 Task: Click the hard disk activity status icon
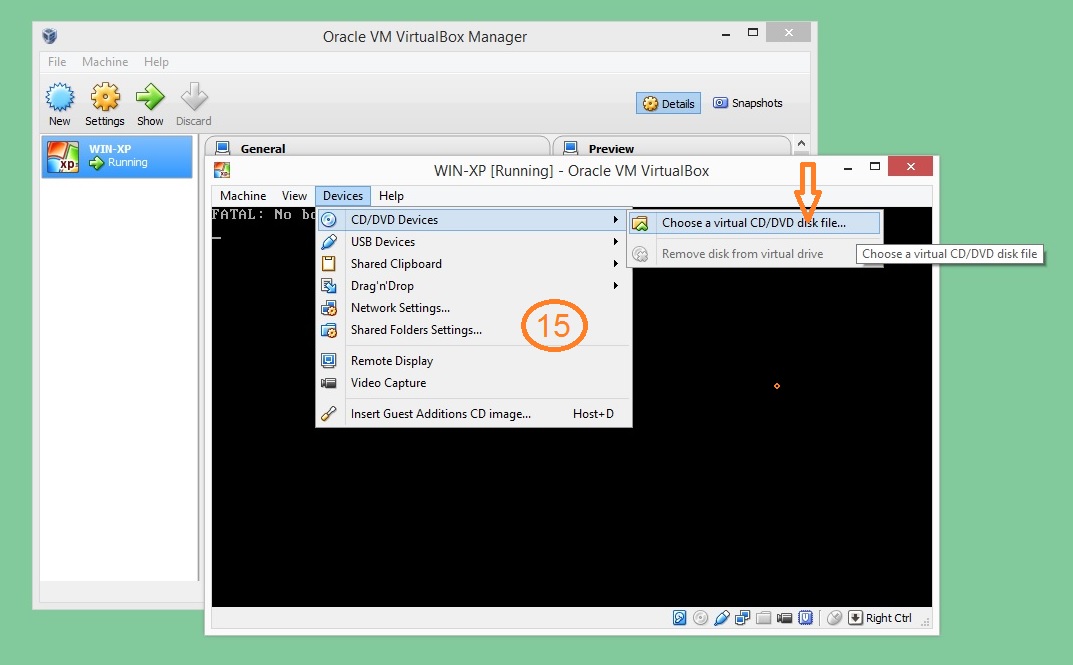click(680, 618)
